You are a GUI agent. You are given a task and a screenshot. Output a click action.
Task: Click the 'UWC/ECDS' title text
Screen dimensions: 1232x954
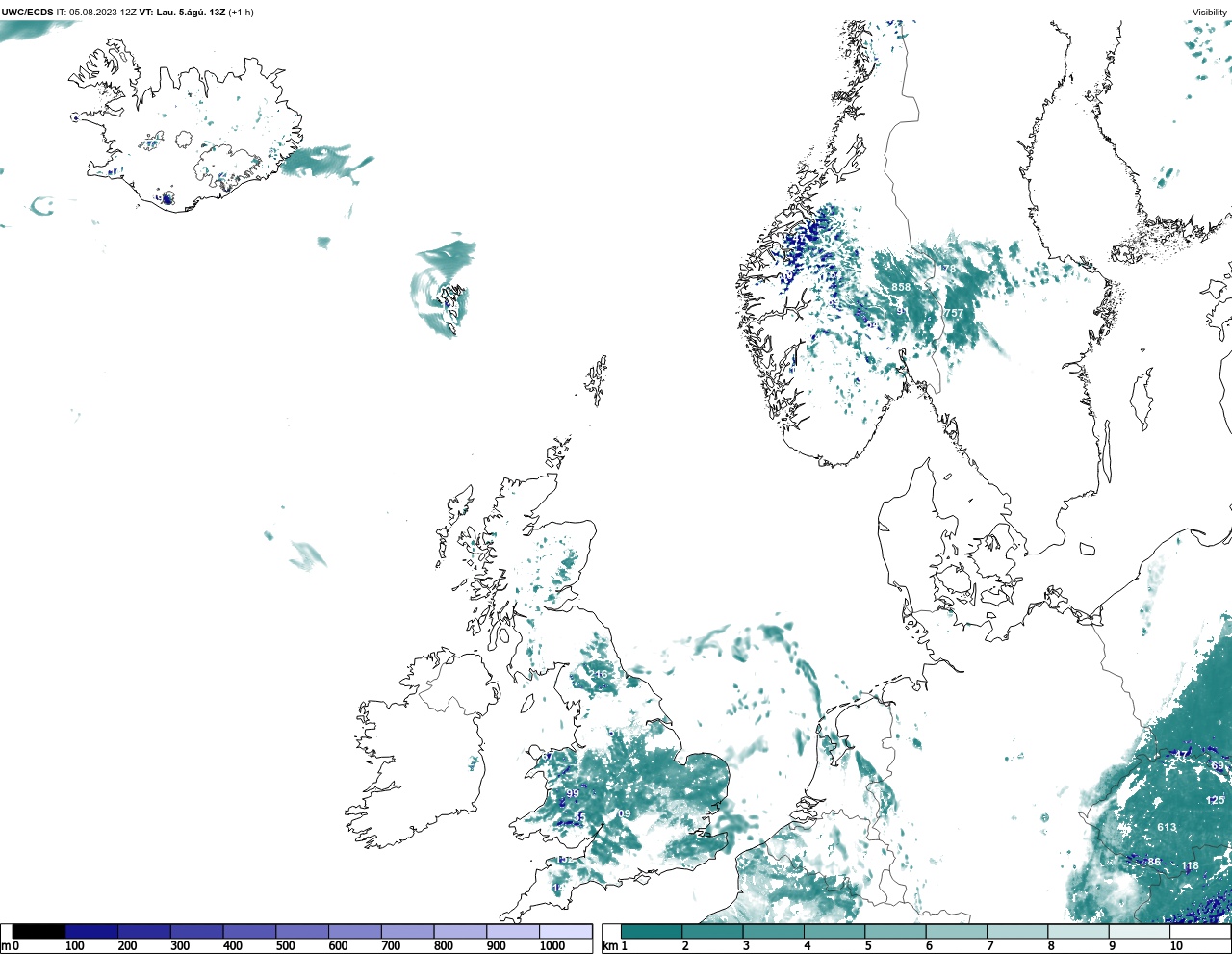click(x=27, y=13)
